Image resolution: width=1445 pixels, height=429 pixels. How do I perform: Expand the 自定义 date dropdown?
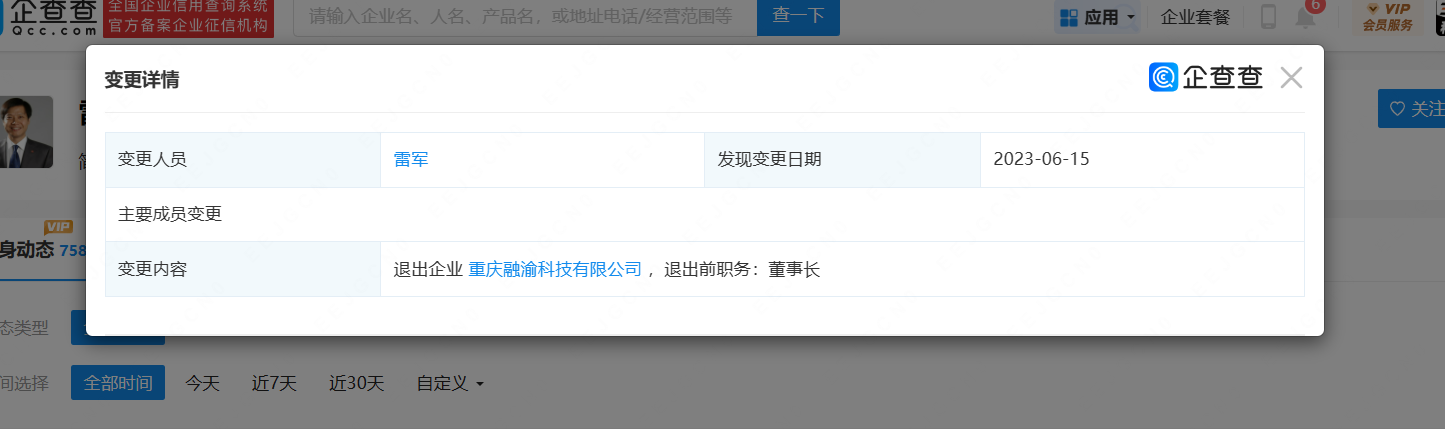tap(450, 383)
